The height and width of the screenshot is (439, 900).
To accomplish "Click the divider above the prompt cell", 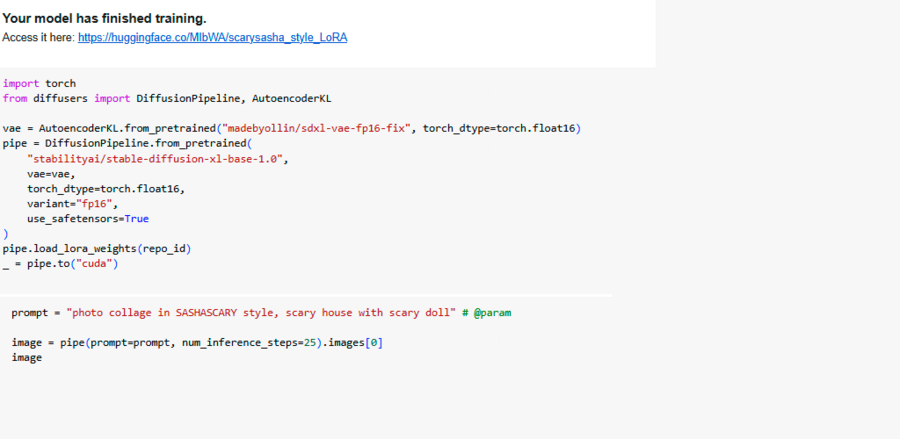I will click(x=306, y=295).
